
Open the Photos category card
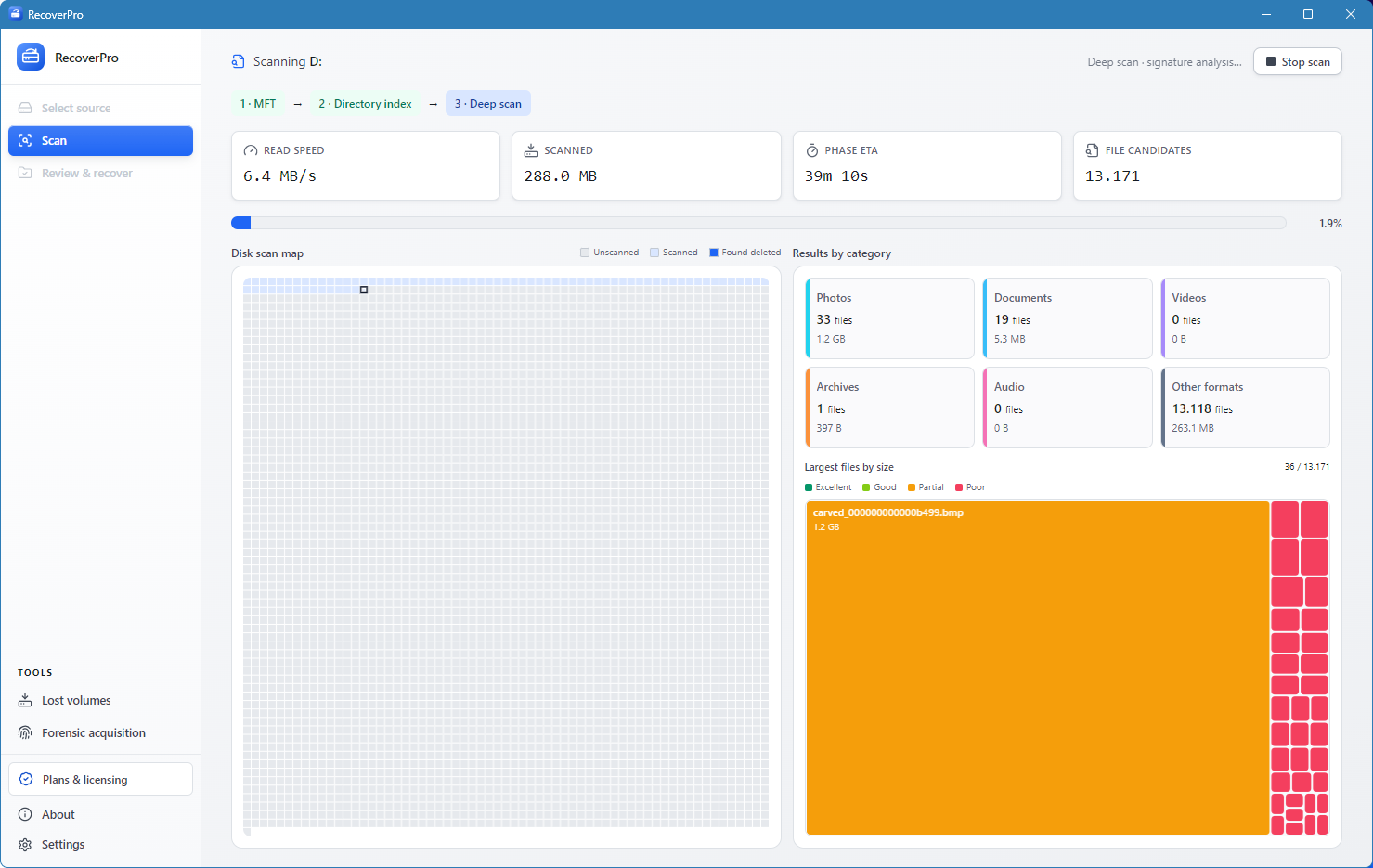889,318
